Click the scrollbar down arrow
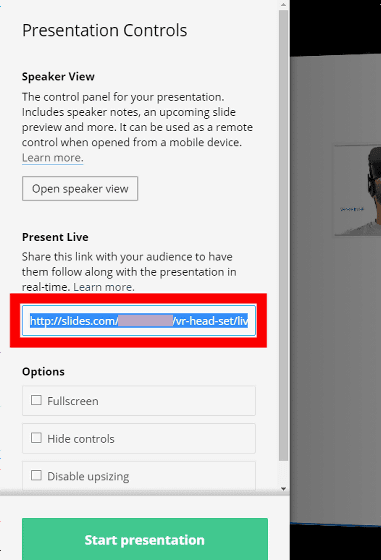 pyautogui.click(x=284, y=489)
